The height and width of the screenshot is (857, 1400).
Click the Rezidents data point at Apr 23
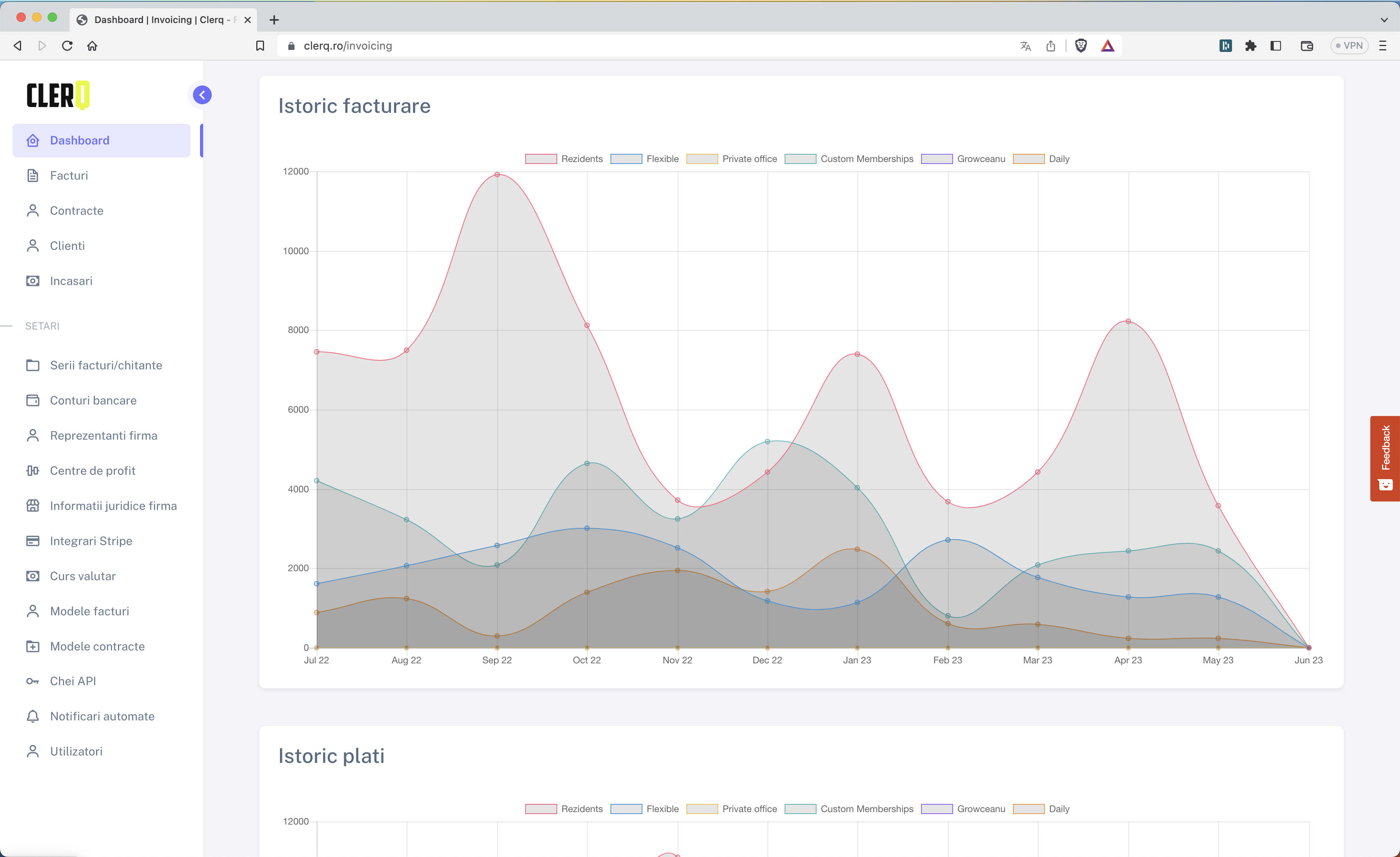click(1129, 321)
